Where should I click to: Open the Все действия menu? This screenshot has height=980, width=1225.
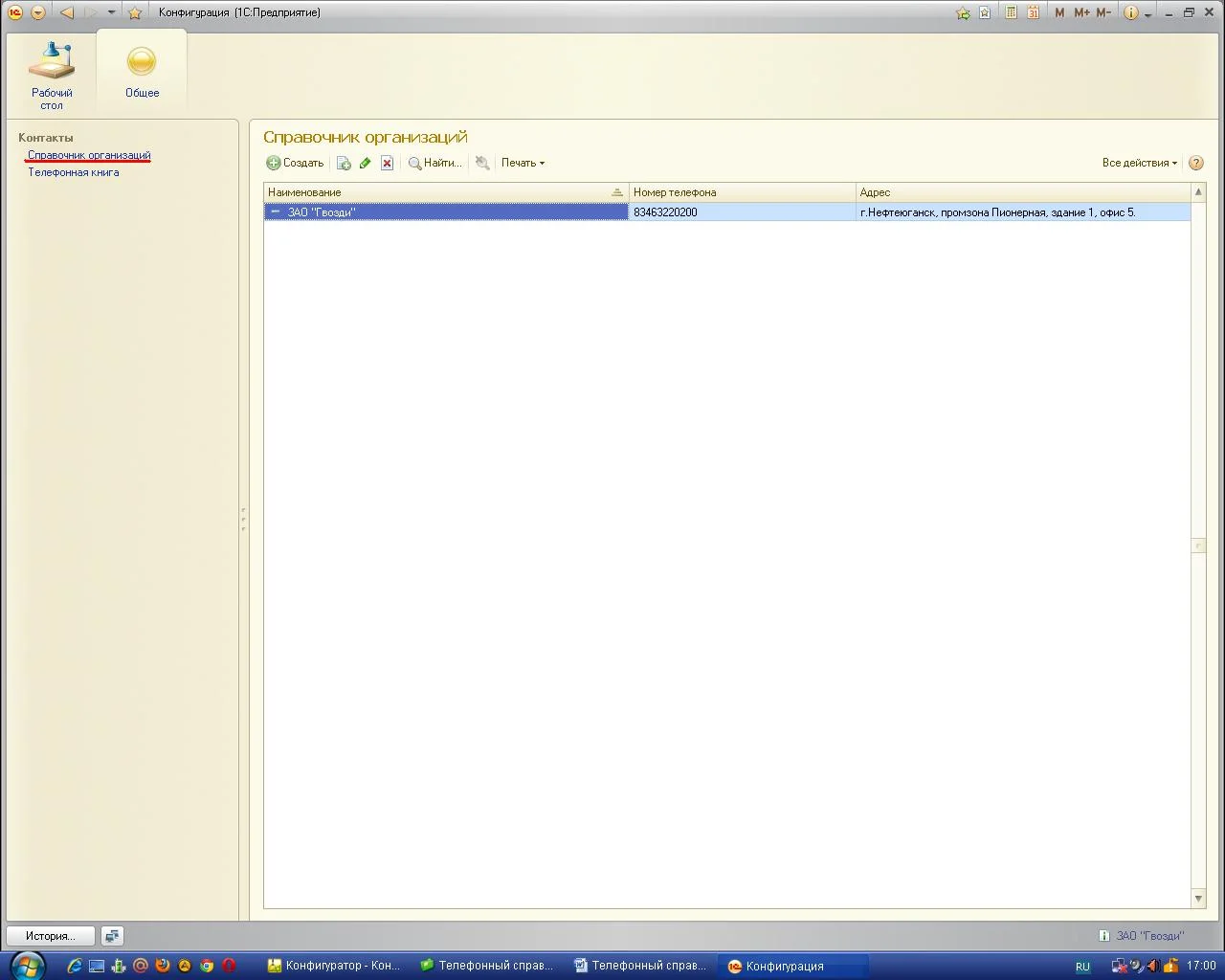coord(1140,163)
